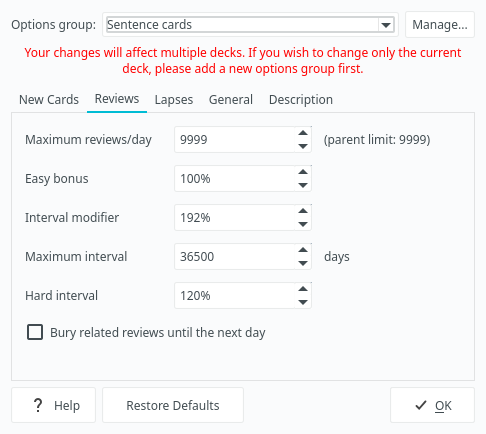Enable Bury related reviews checkbox
The height and width of the screenshot is (434, 486).
click(35, 332)
